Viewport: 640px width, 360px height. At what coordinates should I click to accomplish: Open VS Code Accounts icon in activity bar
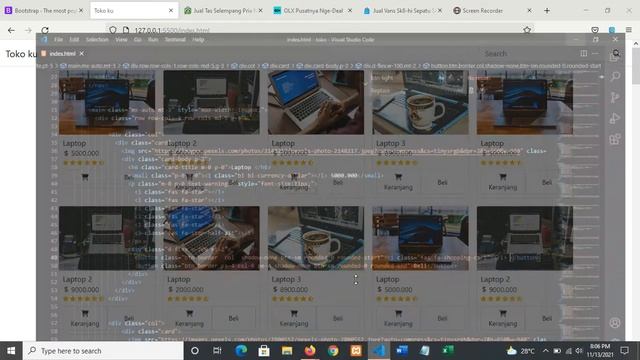click(615, 322)
